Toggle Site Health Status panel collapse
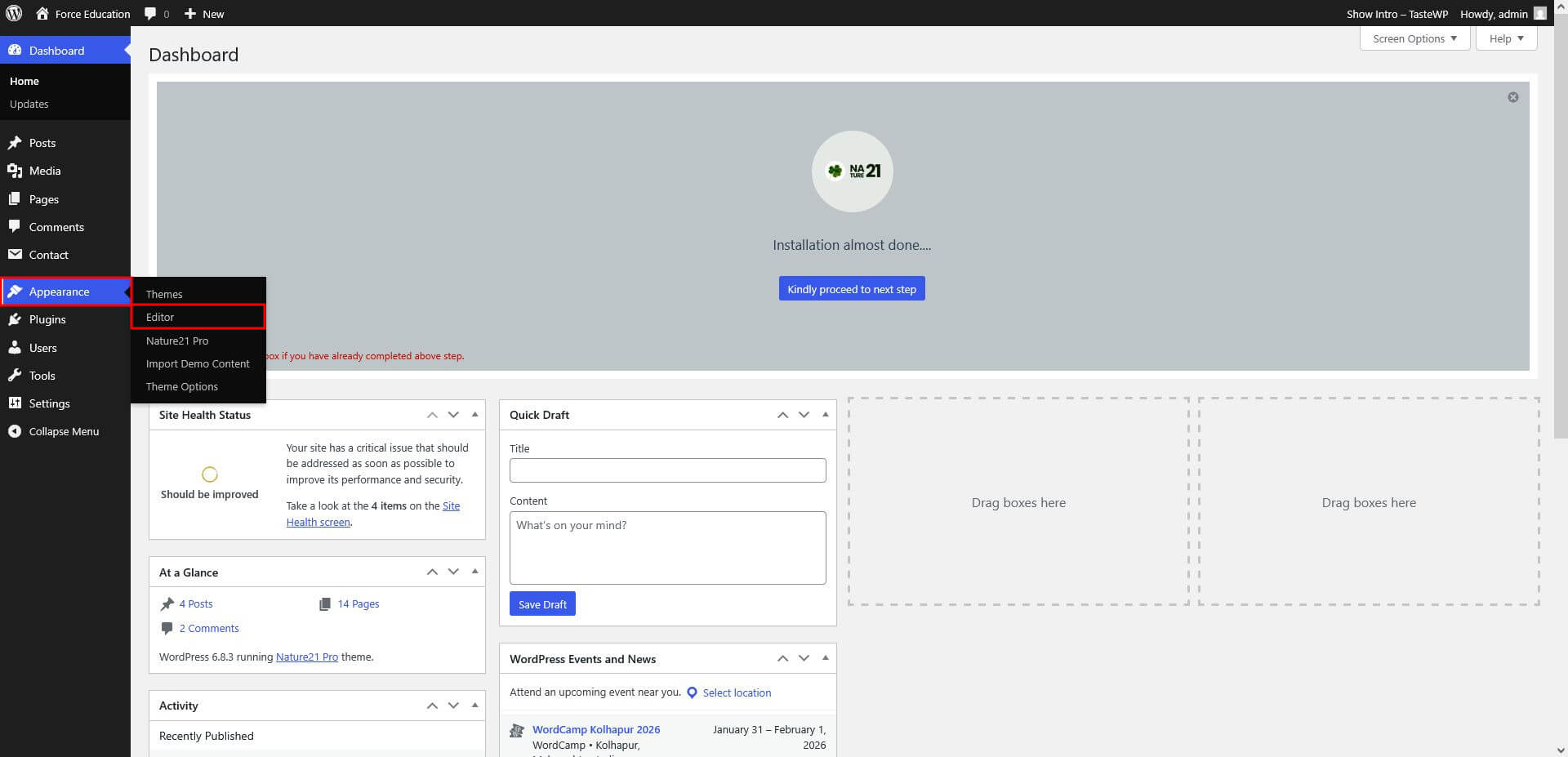 (x=474, y=414)
